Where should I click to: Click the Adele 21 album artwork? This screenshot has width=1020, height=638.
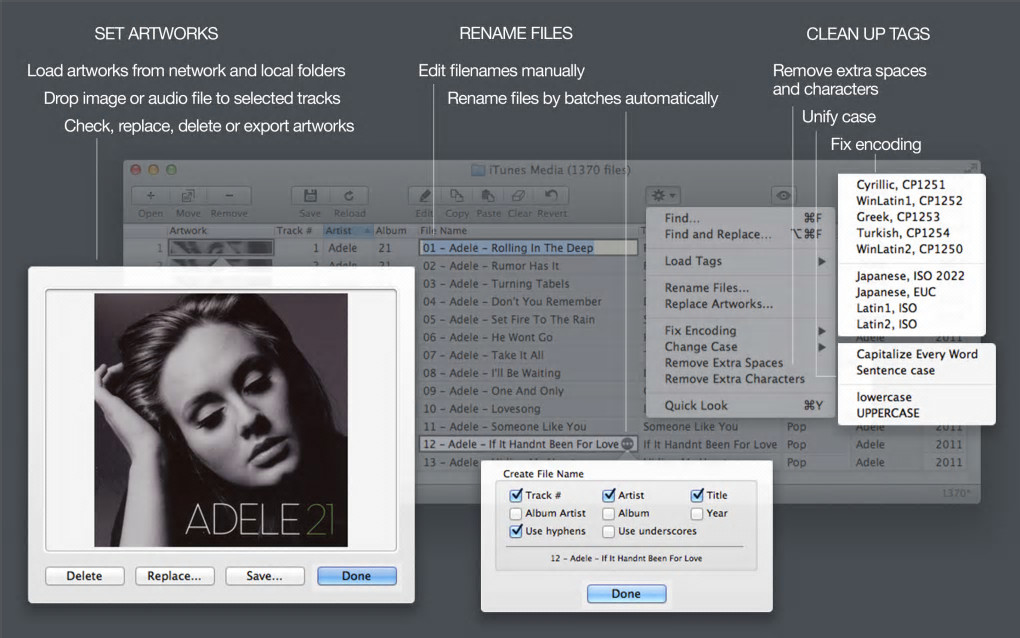tap(221, 420)
